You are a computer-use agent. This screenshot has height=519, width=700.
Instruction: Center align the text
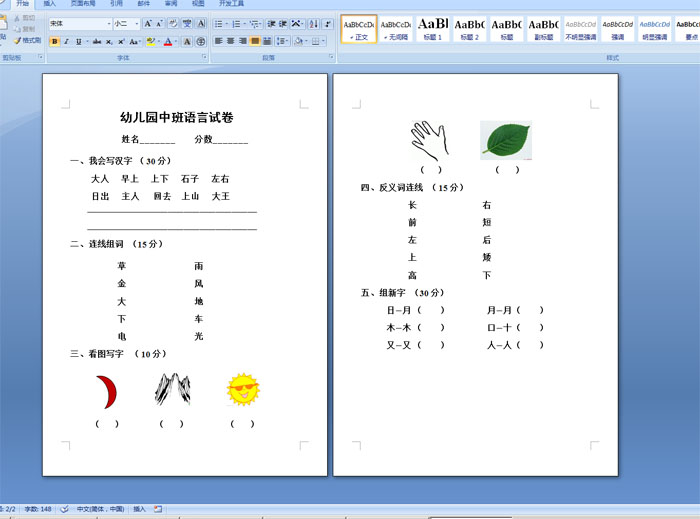click(x=230, y=41)
